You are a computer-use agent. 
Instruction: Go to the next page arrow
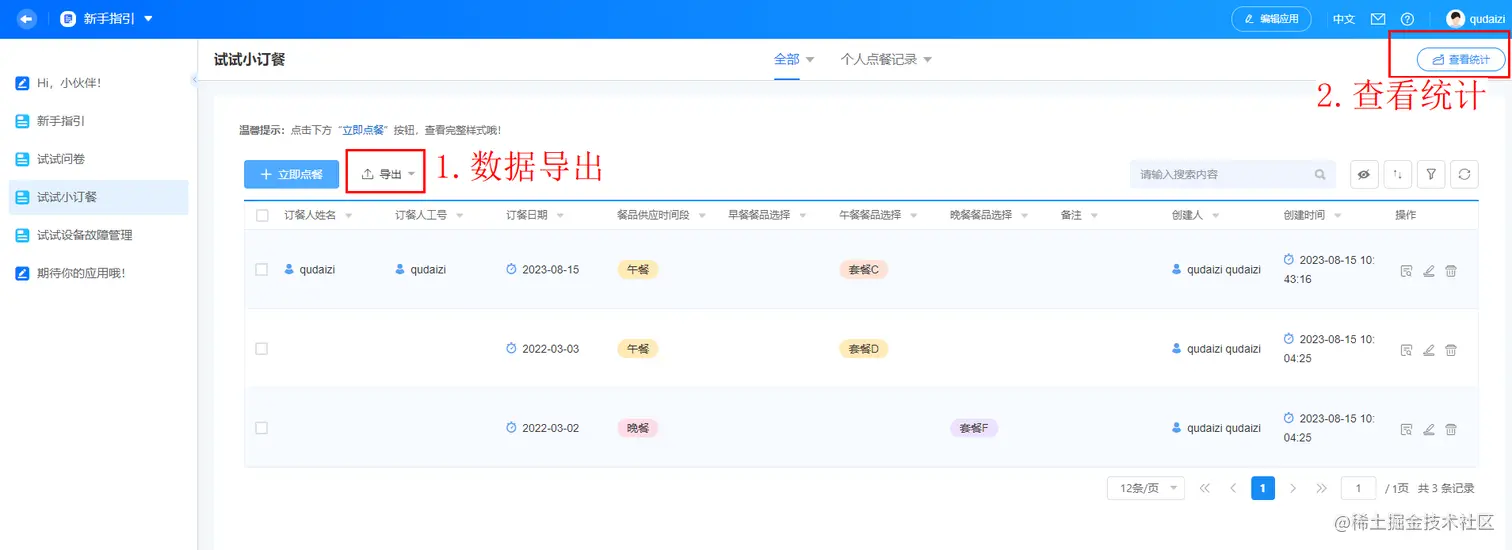[x=1293, y=488]
